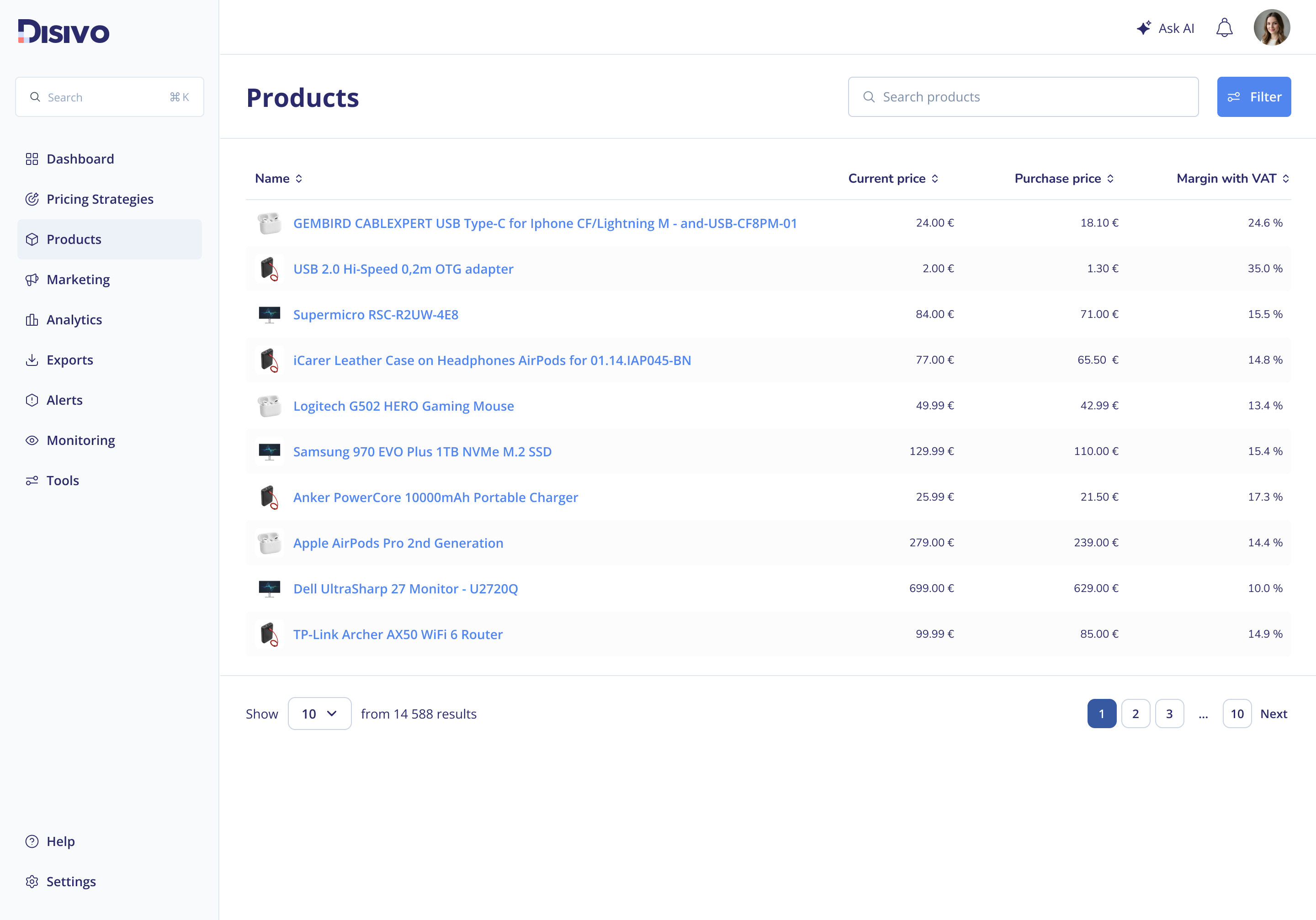Open Monitoring from sidebar

pyautogui.click(x=110, y=440)
